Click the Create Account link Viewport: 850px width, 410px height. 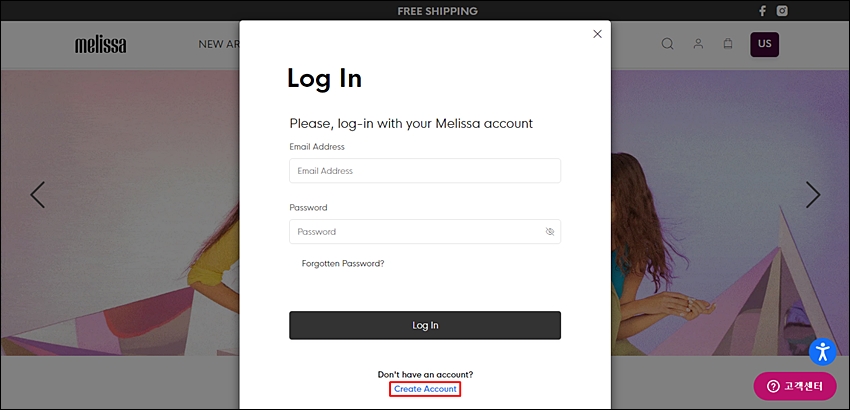426,389
